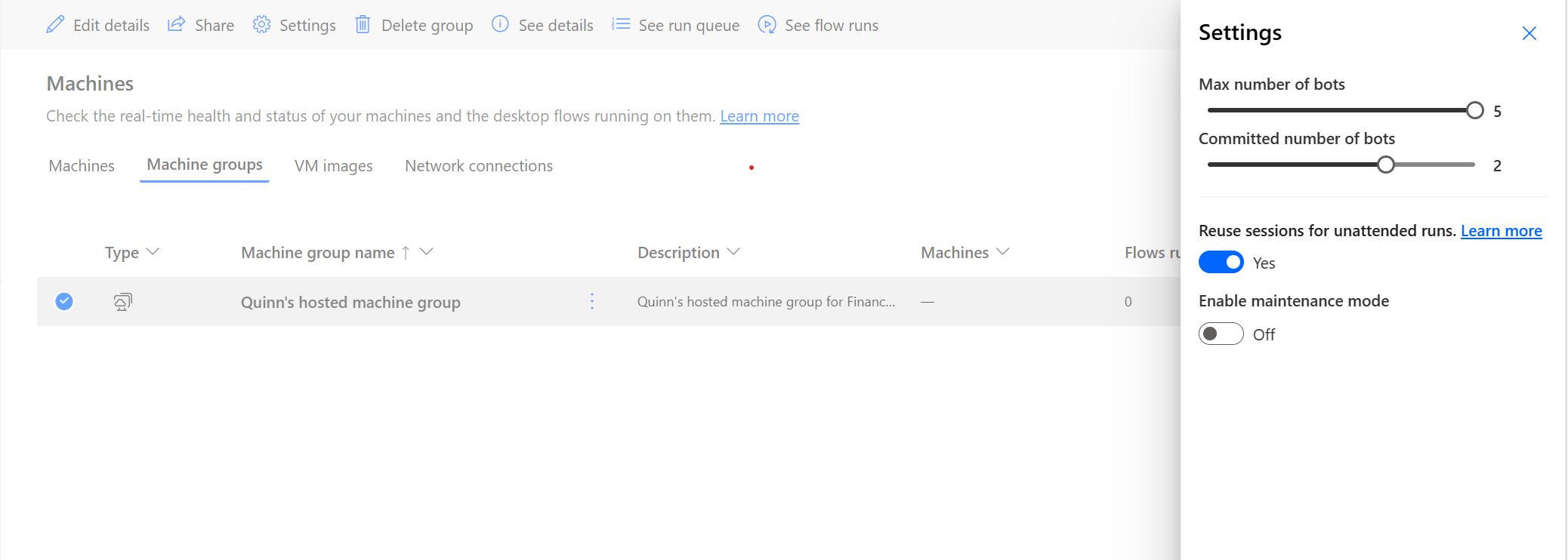Open the Machine group name column dropdown

click(427, 251)
